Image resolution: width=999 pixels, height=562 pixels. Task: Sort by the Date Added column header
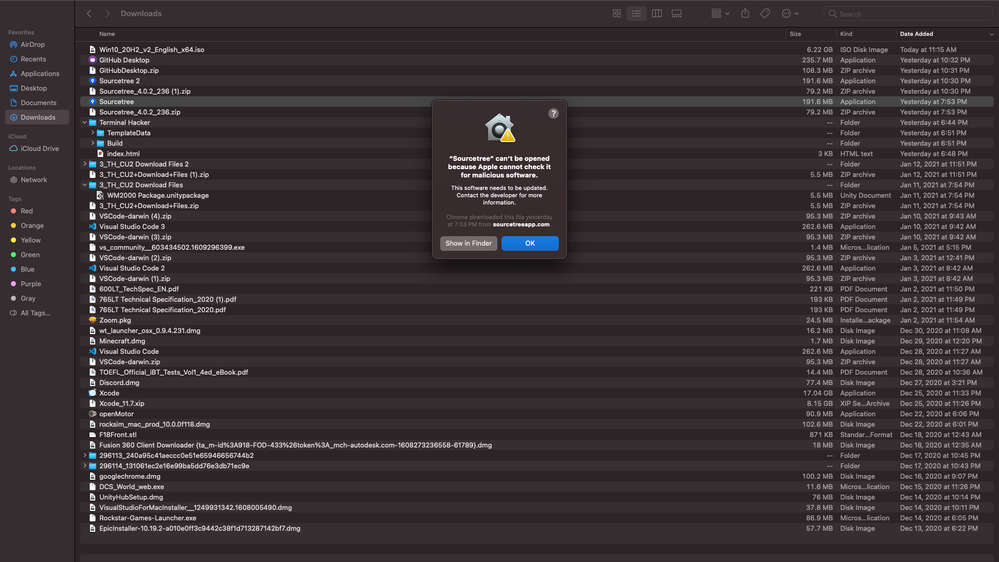tap(916, 34)
